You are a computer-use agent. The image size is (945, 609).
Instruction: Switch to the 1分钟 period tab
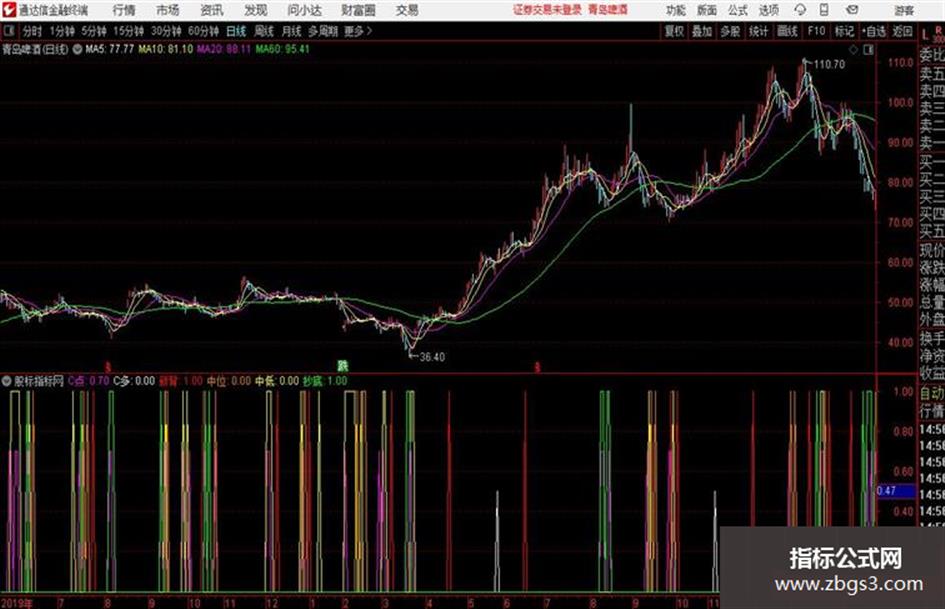(x=61, y=31)
